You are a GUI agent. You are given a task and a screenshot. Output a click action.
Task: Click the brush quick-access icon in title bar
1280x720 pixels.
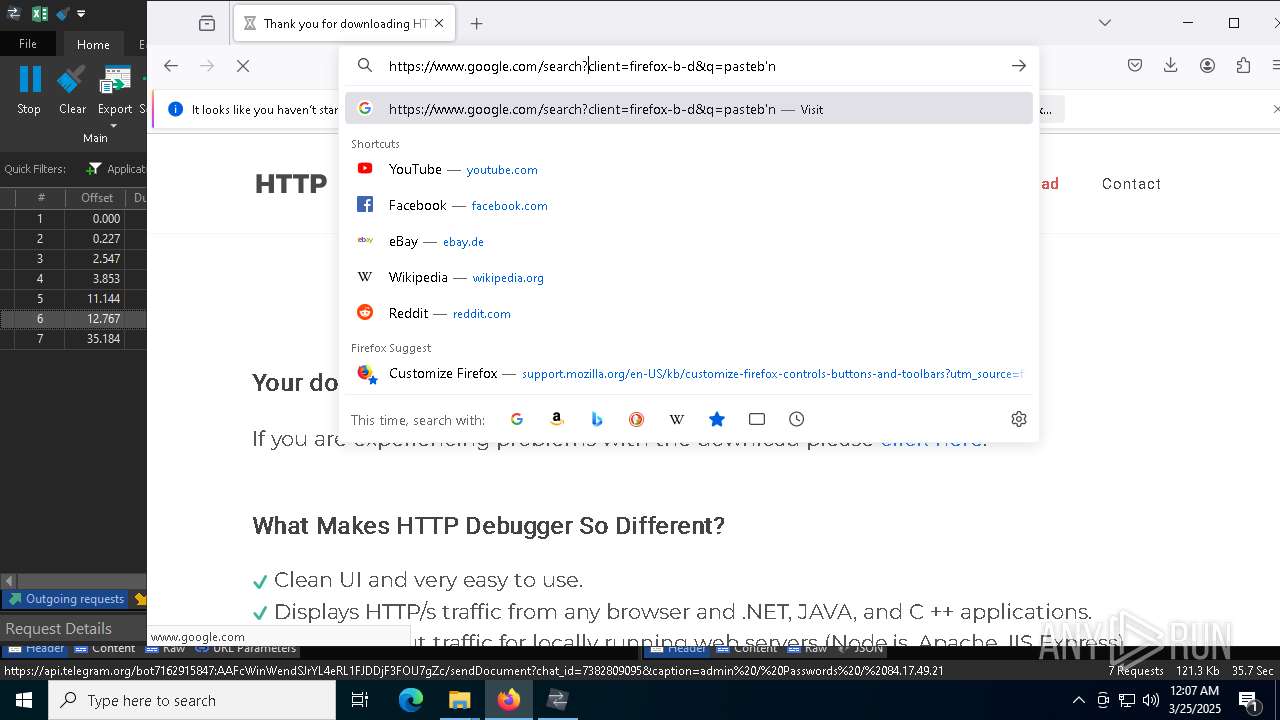(62, 14)
